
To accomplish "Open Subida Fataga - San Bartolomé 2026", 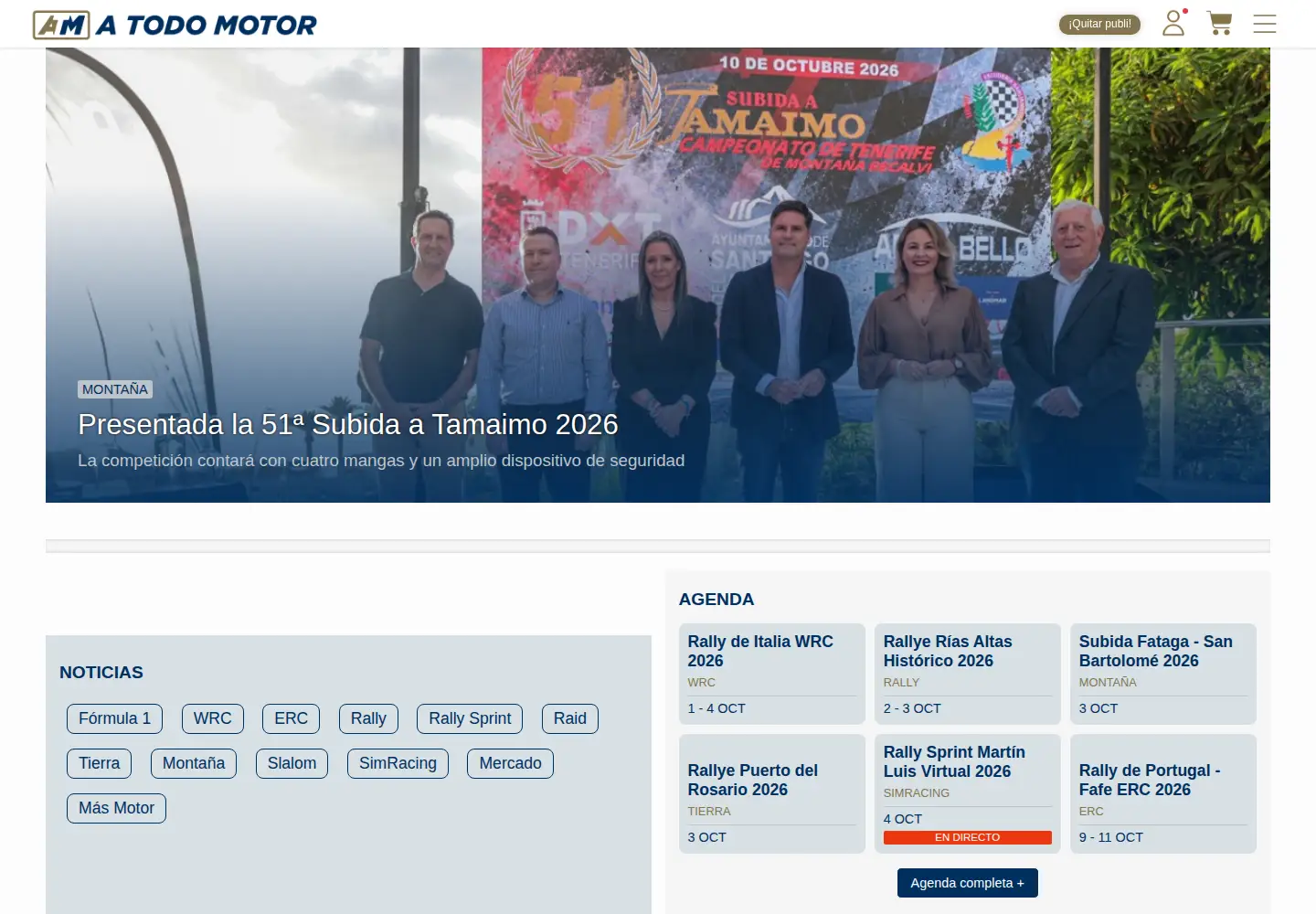I will pyautogui.click(x=1163, y=674).
